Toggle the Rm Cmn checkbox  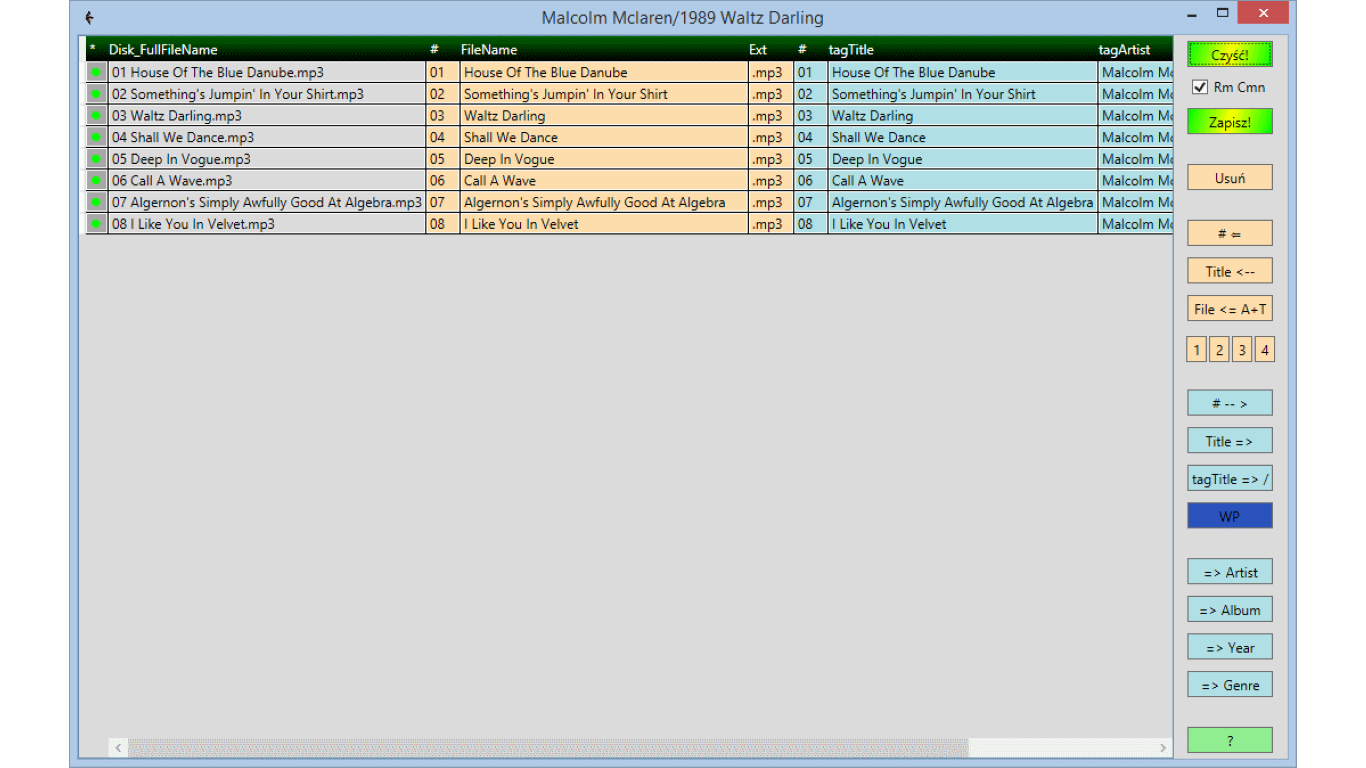(1200, 87)
